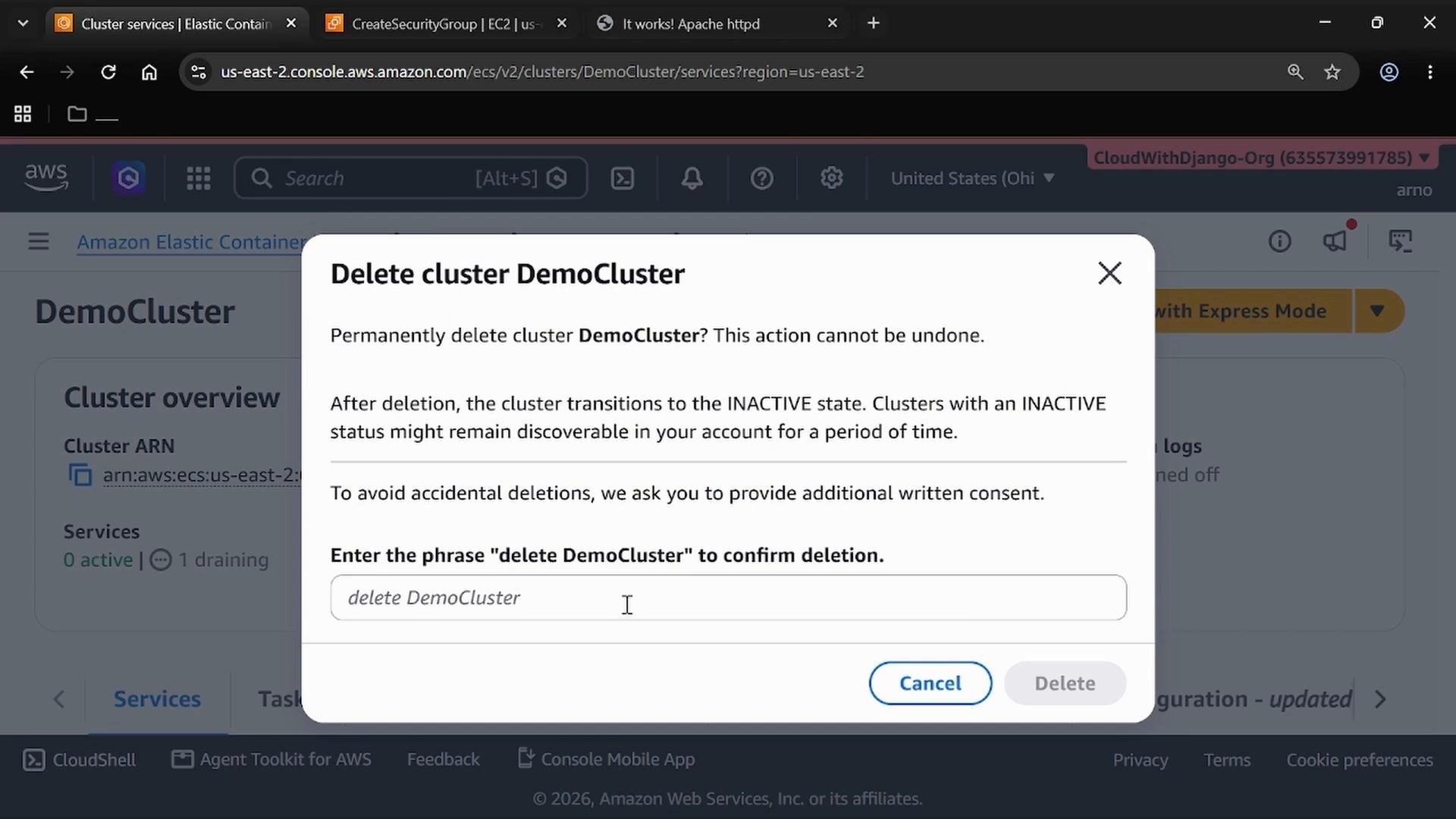1456x819 pixels.
Task: Click Cancel in the delete dialog
Action: pyautogui.click(x=930, y=683)
